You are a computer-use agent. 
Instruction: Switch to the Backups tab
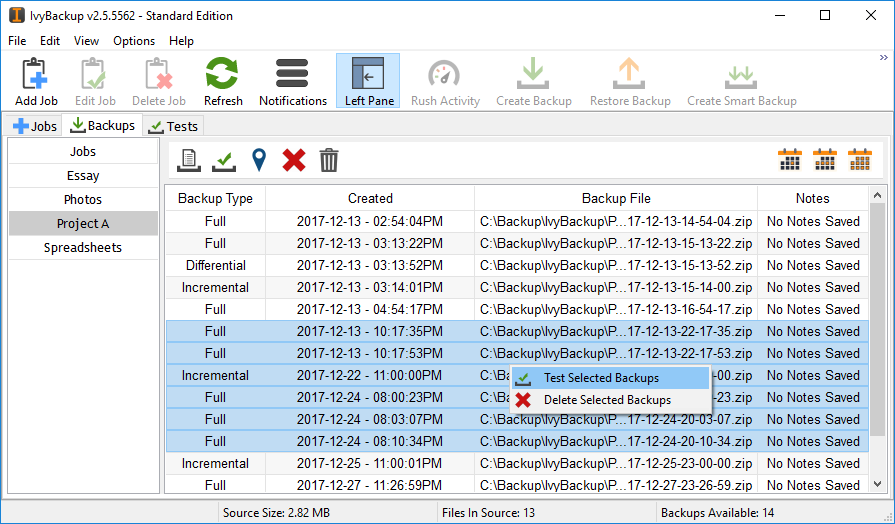coord(102,125)
